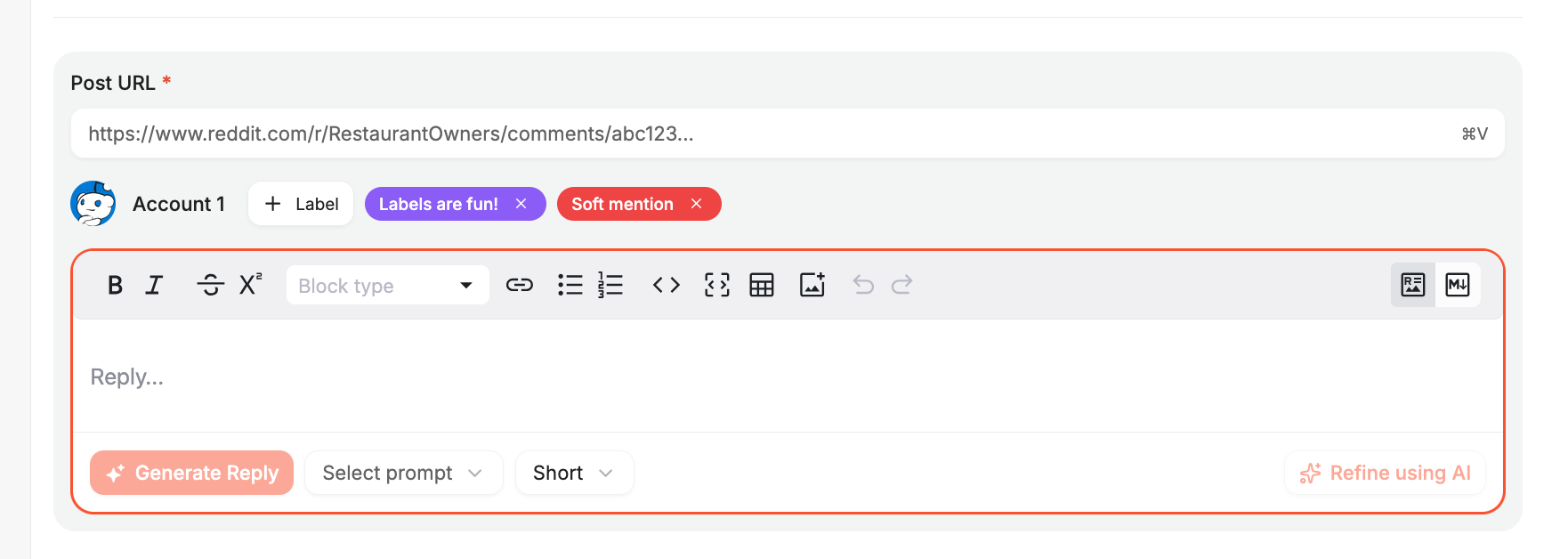1568x559 pixels.
Task: Click the Generate Reply button
Action: [191, 473]
